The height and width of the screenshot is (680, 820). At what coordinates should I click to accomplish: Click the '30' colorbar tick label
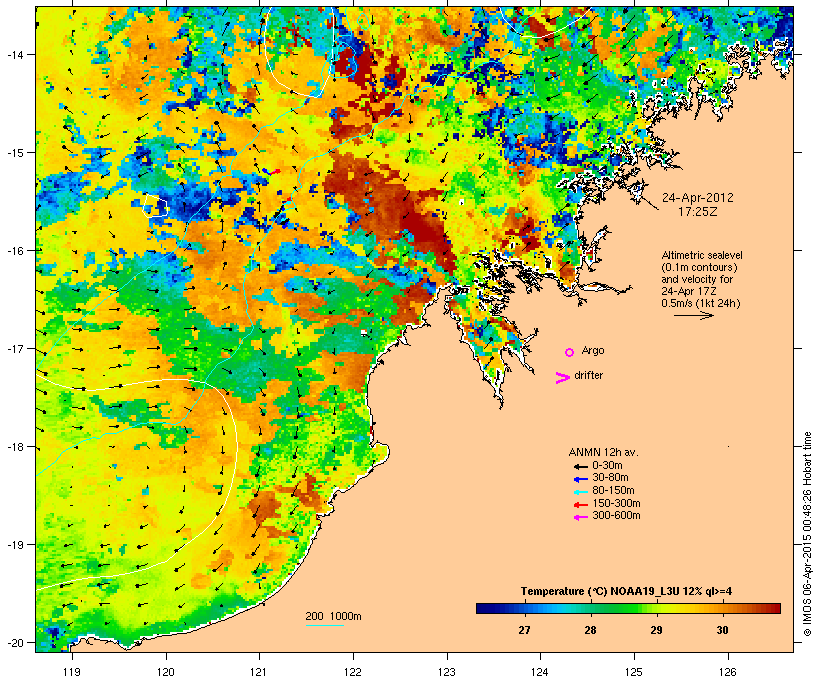(x=722, y=630)
